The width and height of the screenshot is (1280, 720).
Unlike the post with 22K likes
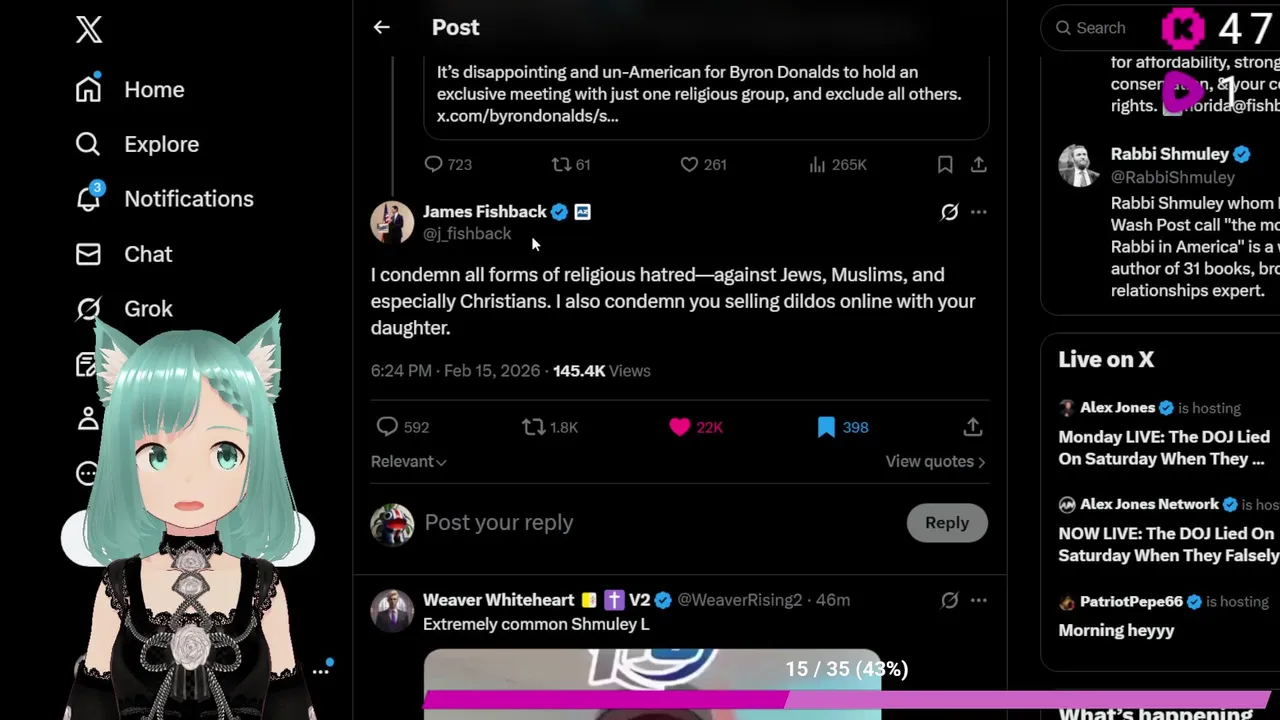tap(679, 427)
